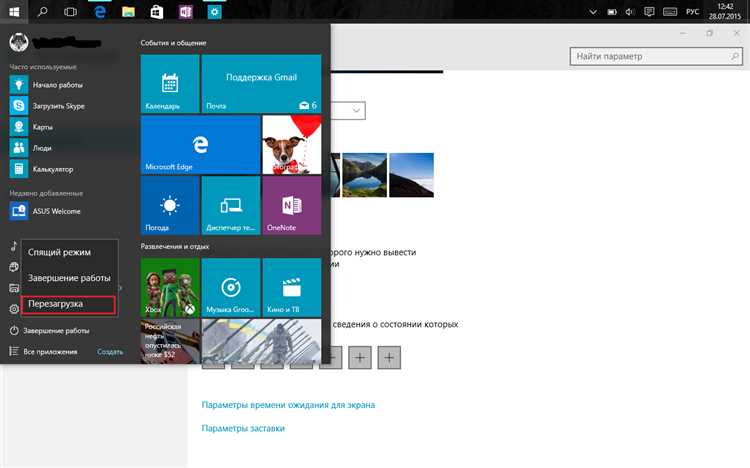Open the Store icon in the taskbar
Image resolution: width=750 pixels, height=468 pixels.
[x=157, y=11]
